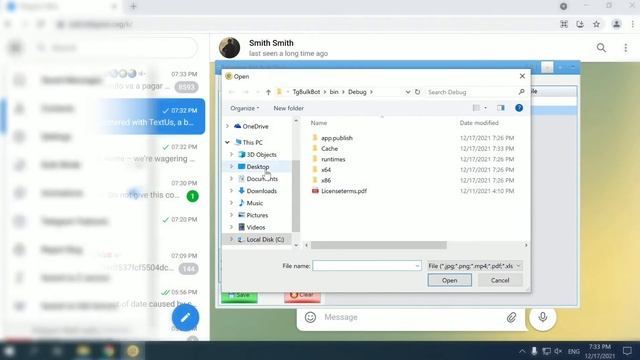The image size is (640, 360).
Task: Open the taskbar notification center
Action: coord(627,351)
